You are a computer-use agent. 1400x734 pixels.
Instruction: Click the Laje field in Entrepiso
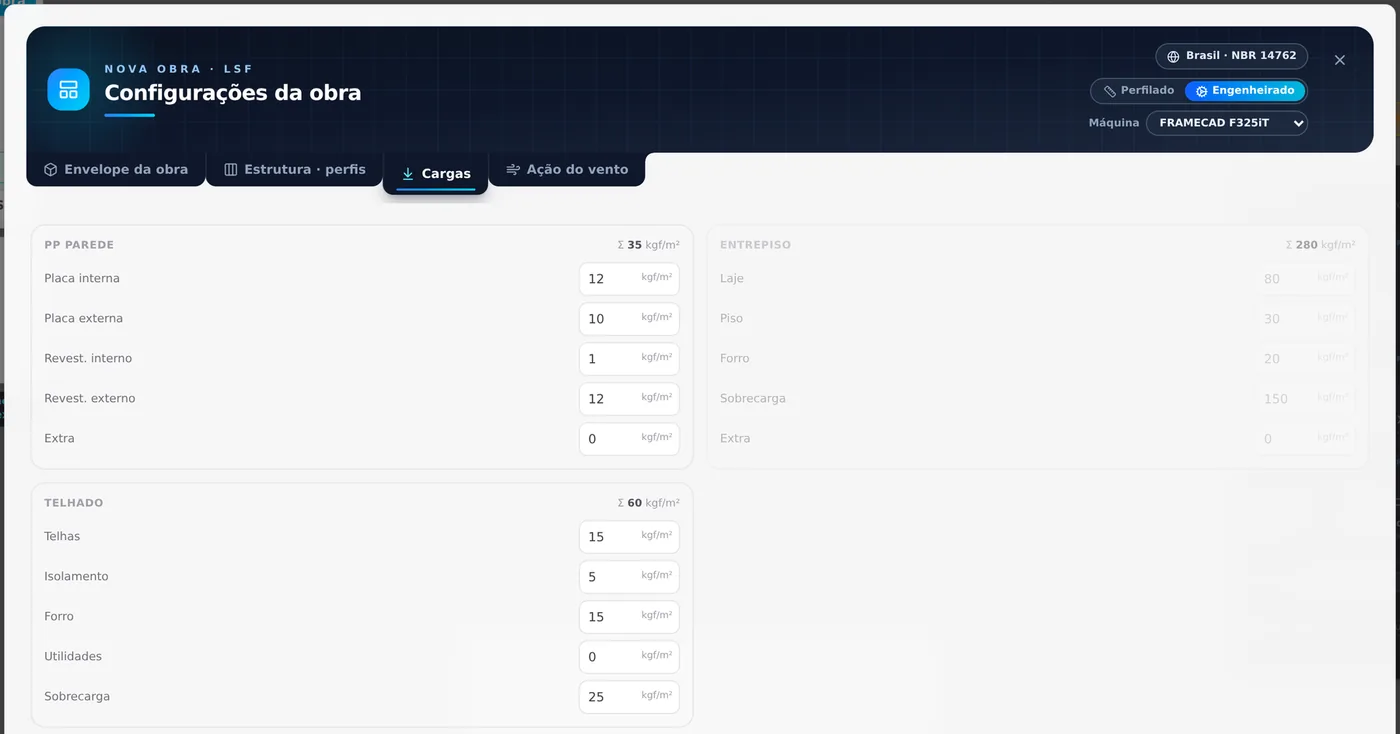pyautogui.click(x=1305, y=279)
